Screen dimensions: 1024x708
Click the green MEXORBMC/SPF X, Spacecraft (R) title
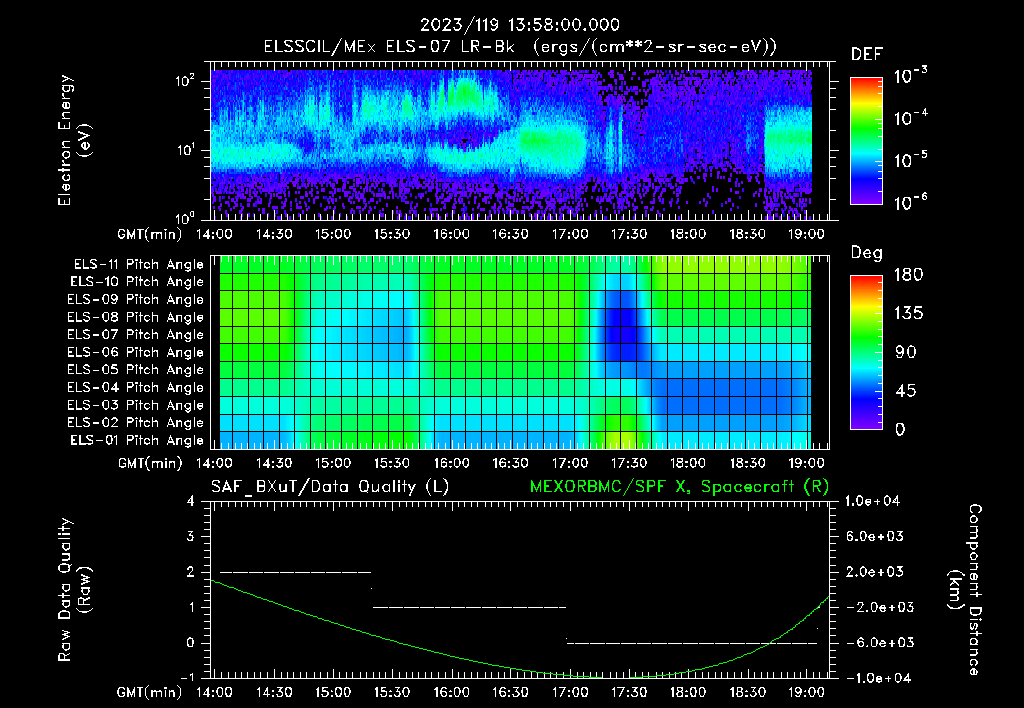point(679,487)
